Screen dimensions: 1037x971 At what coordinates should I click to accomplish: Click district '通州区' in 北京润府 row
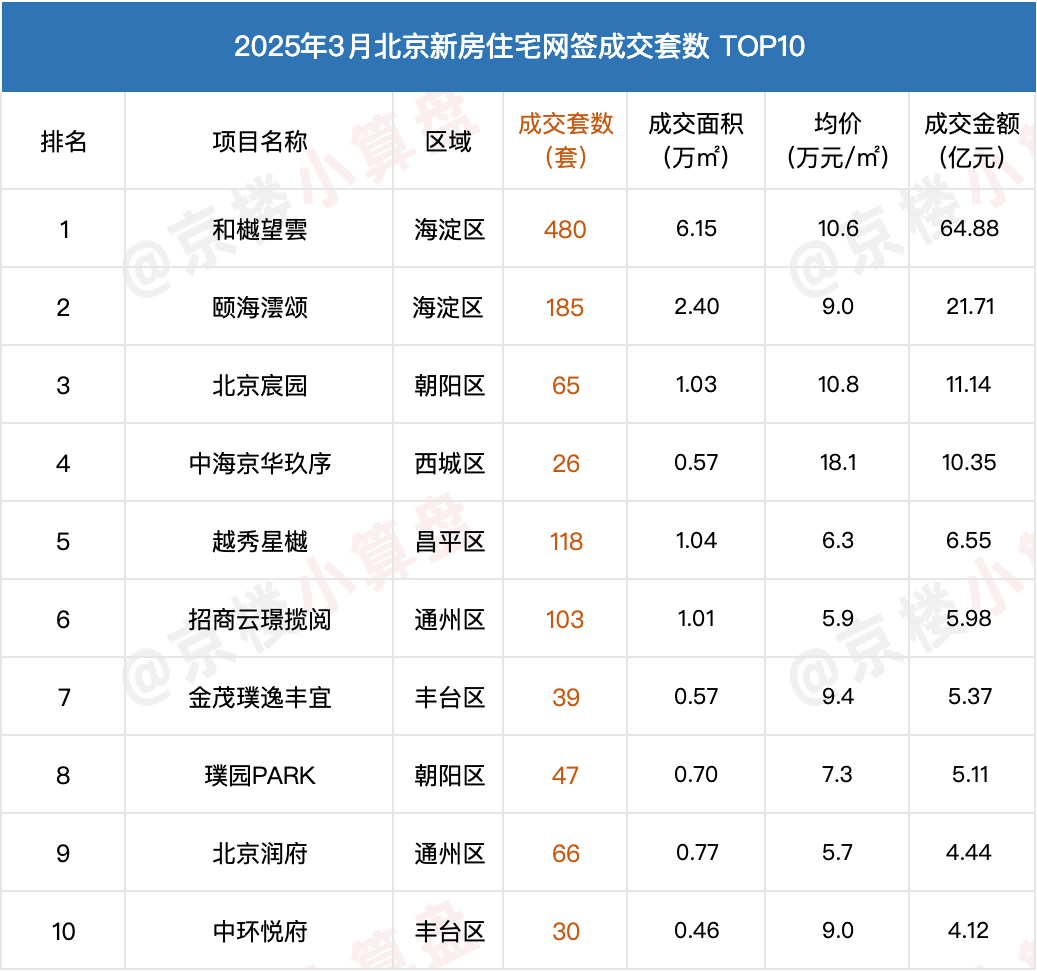click(450, 853)
